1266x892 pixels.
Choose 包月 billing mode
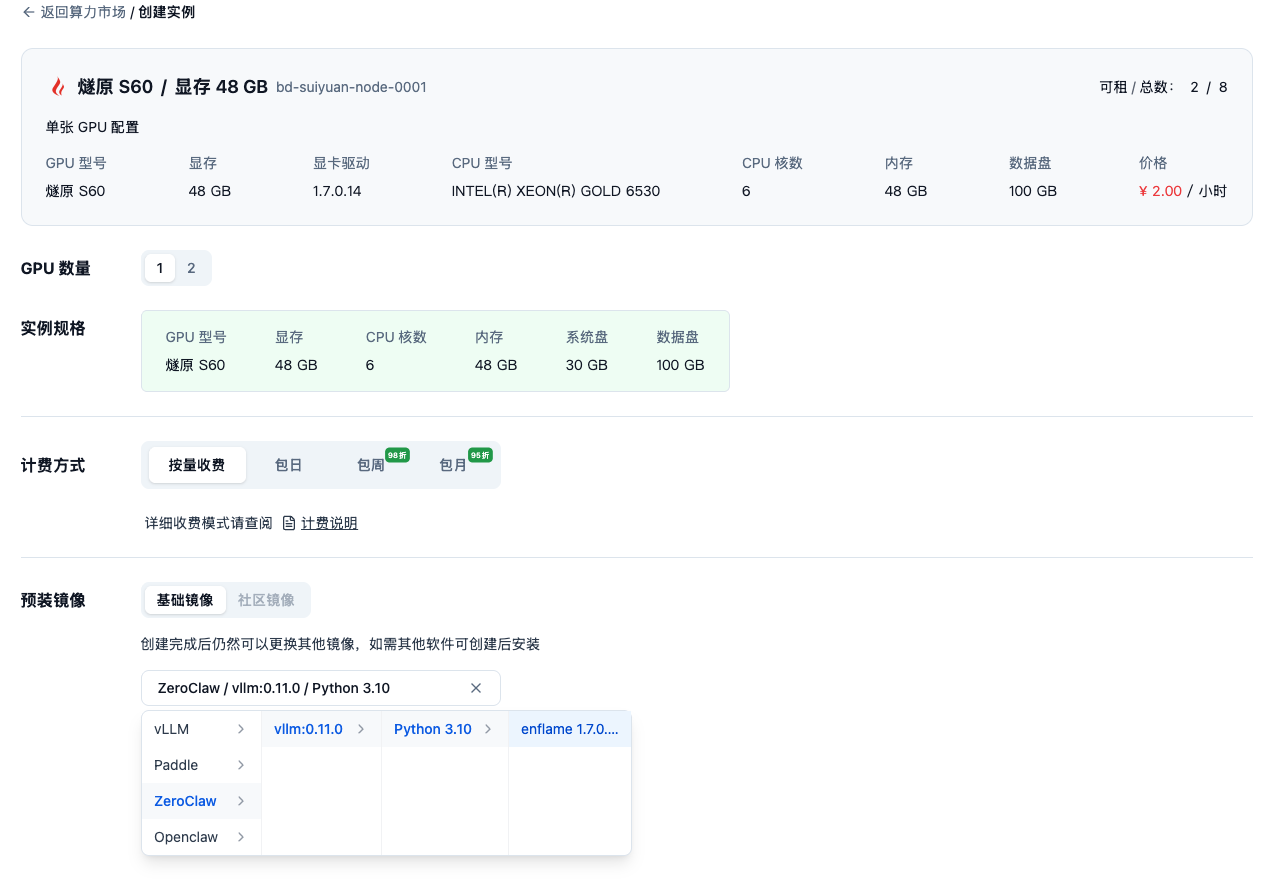(453, 465)
